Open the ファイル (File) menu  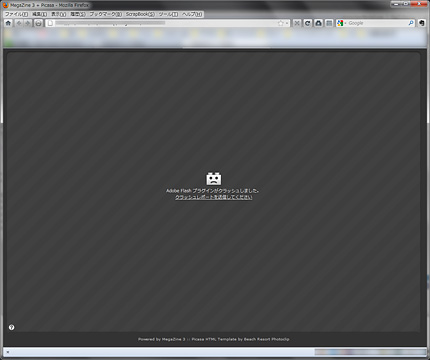coord(16,14)
